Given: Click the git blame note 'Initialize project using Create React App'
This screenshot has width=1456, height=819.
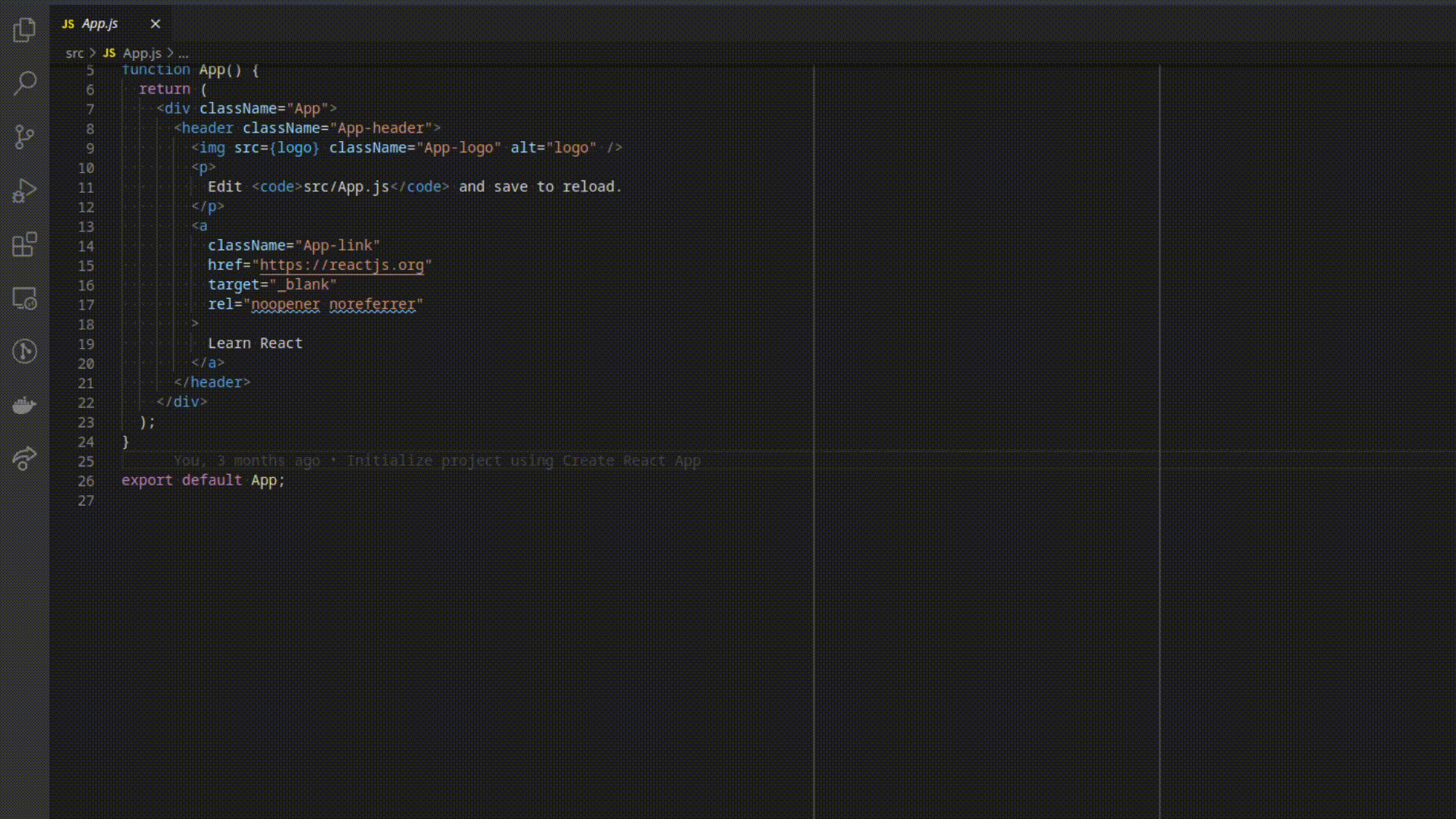Looking at the screenshot, I should click(524, 461).
